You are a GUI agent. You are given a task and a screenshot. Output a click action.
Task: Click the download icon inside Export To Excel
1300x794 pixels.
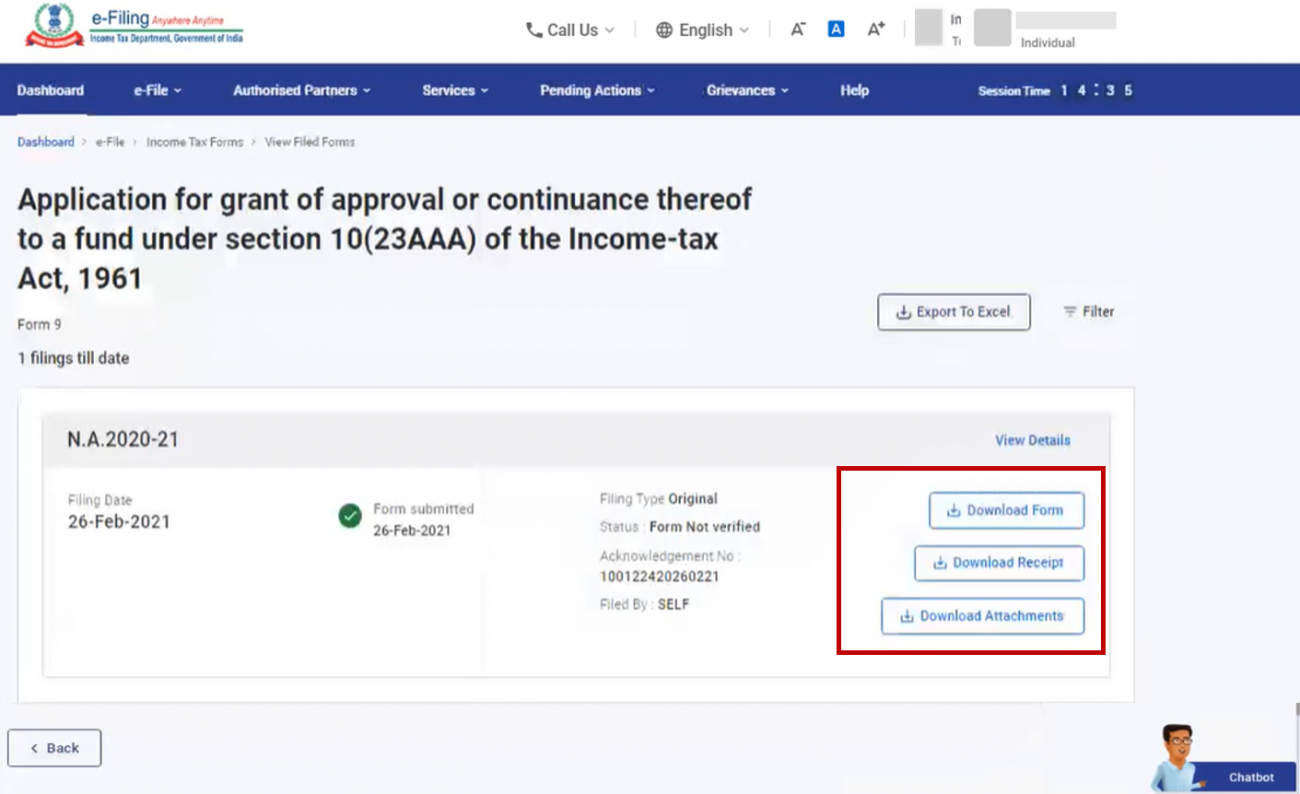coord(904,311)
